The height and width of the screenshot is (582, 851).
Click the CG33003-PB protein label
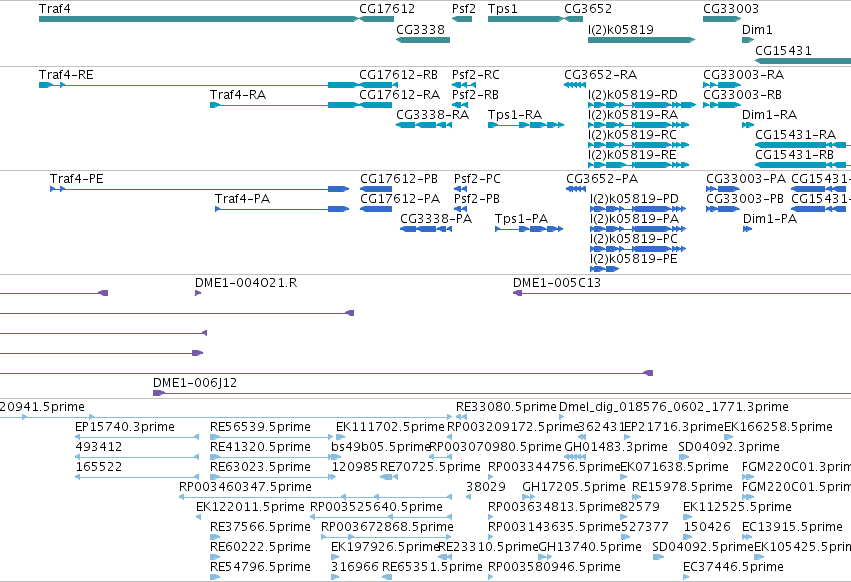click(745, 199)
